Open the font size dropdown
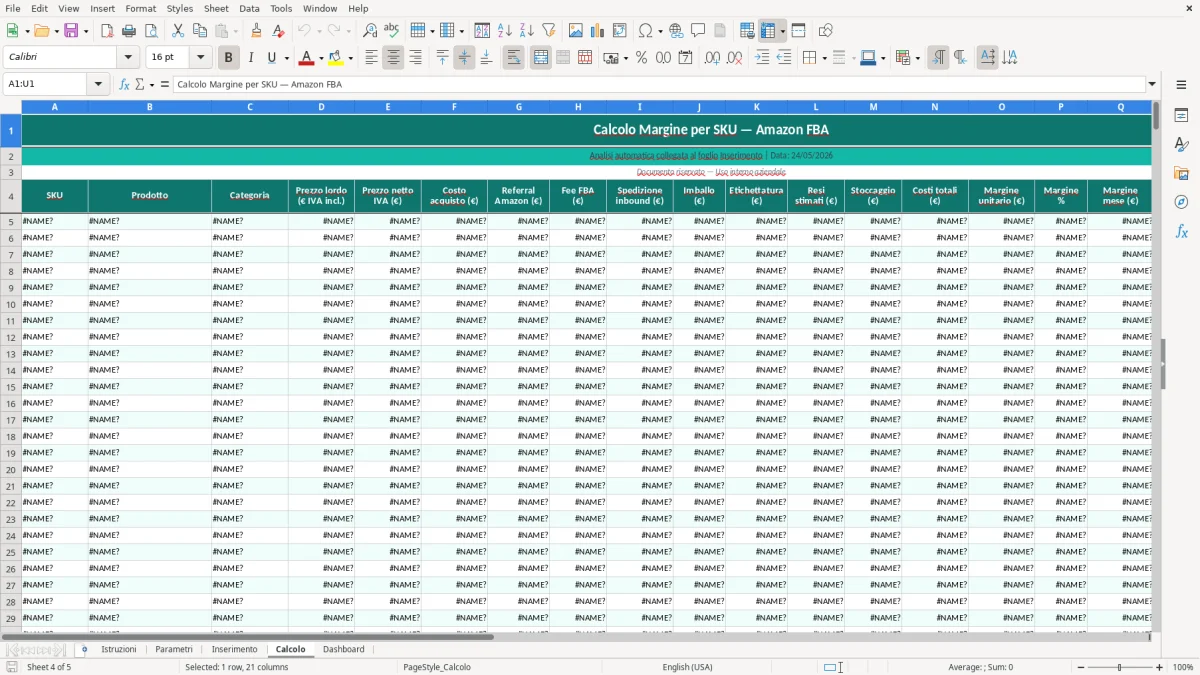The width and height of the screenshot is (1200, 675). click(x=200, y=58)
